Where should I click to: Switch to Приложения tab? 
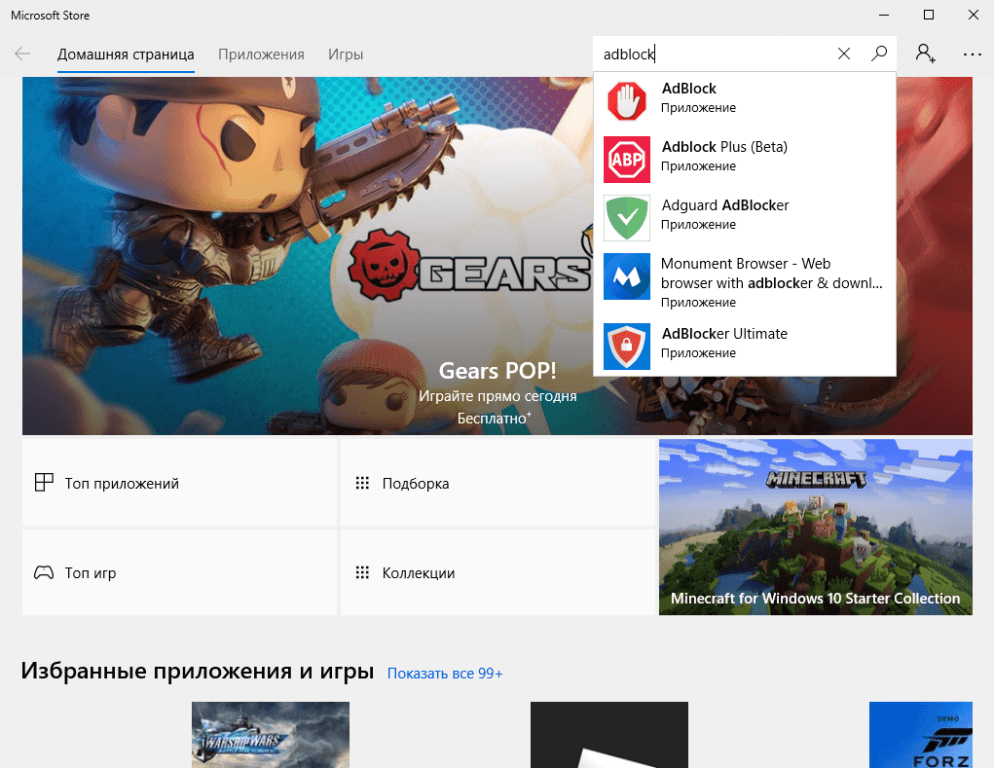click(261, 55)
